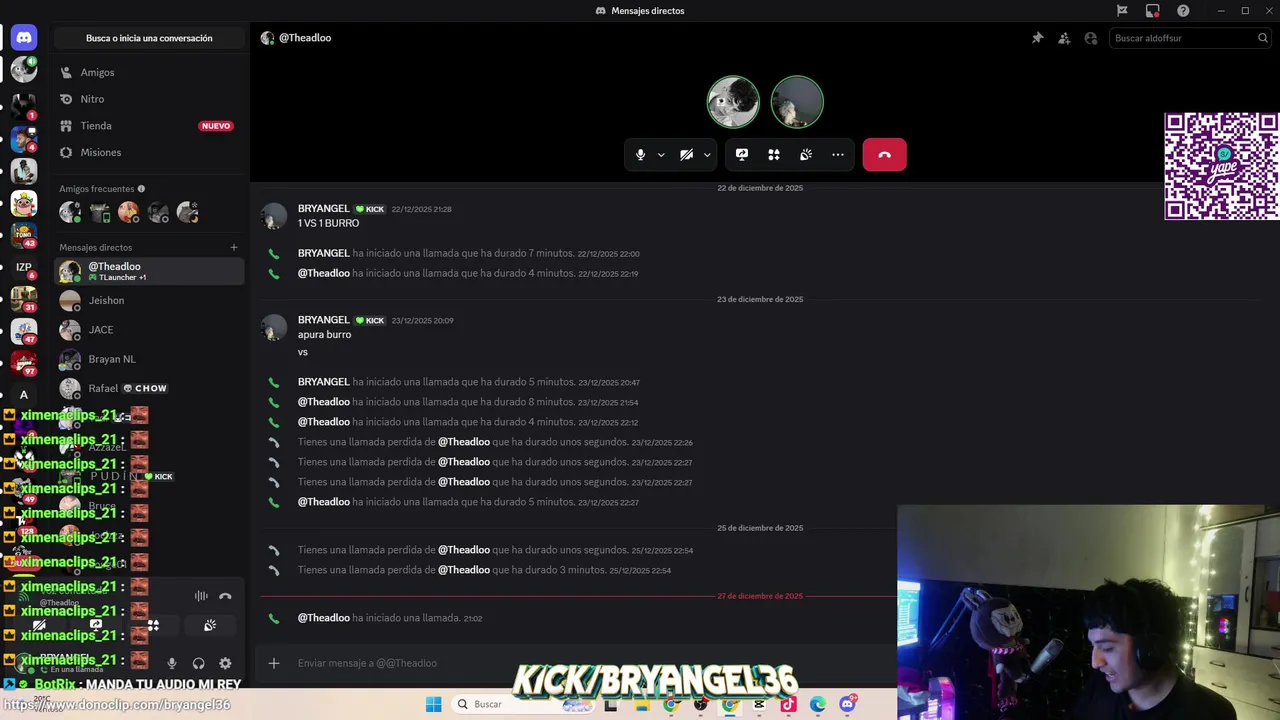Toggle user profile panel icon
The height and width of the screenshot is (720, 1280).
(x=1091, y=38)
